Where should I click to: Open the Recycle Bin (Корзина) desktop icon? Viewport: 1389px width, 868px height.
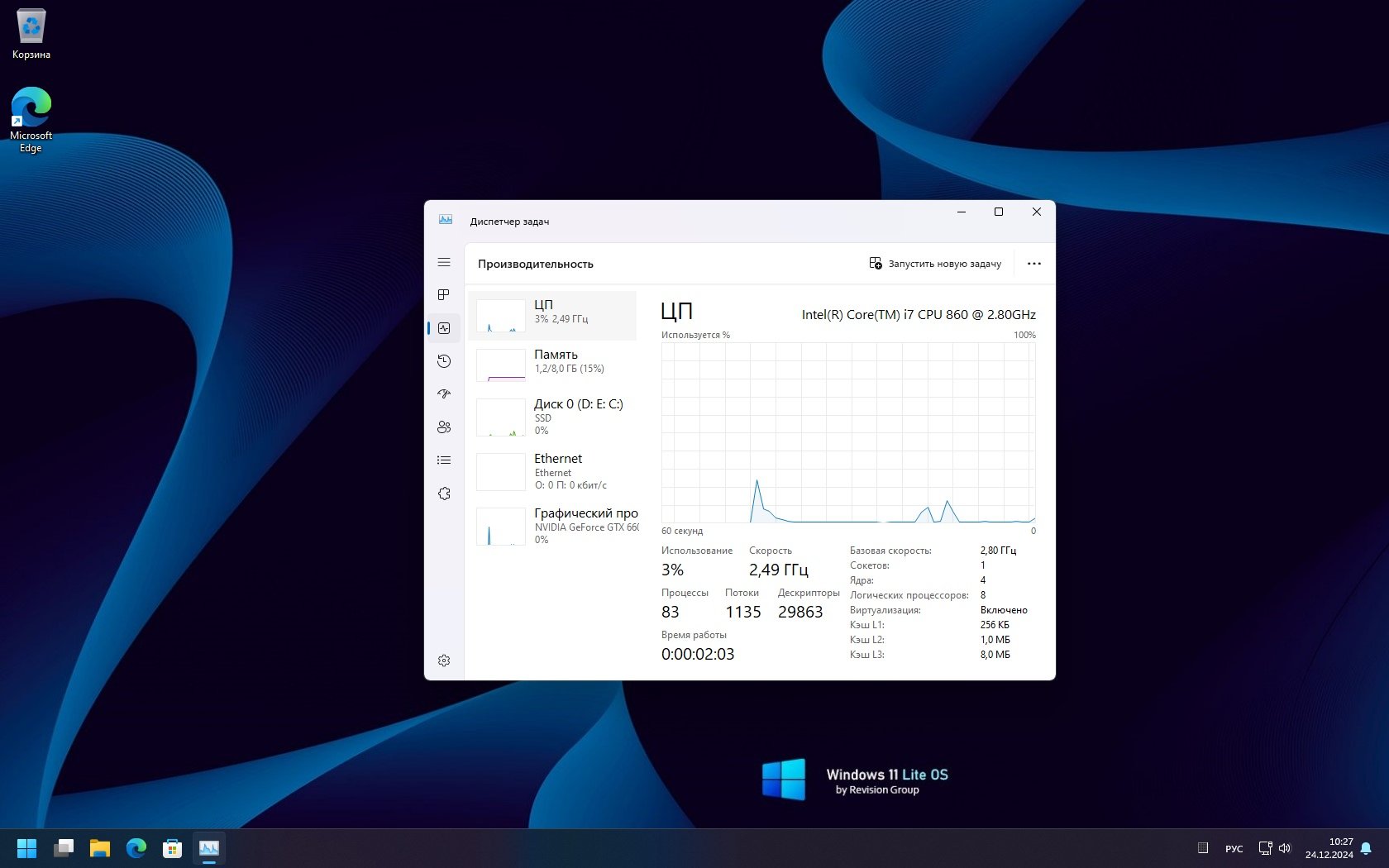(31, 34)
